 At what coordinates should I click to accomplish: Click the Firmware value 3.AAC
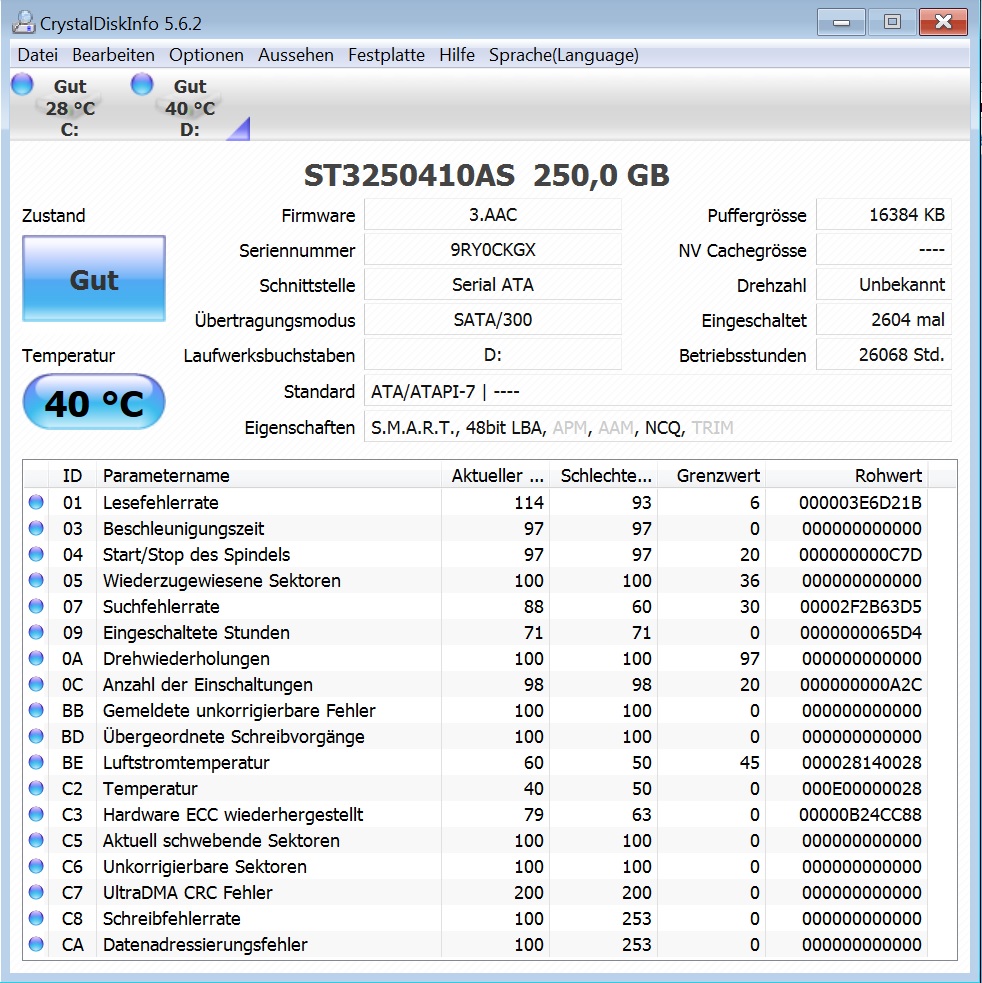(x=493, y=215)
